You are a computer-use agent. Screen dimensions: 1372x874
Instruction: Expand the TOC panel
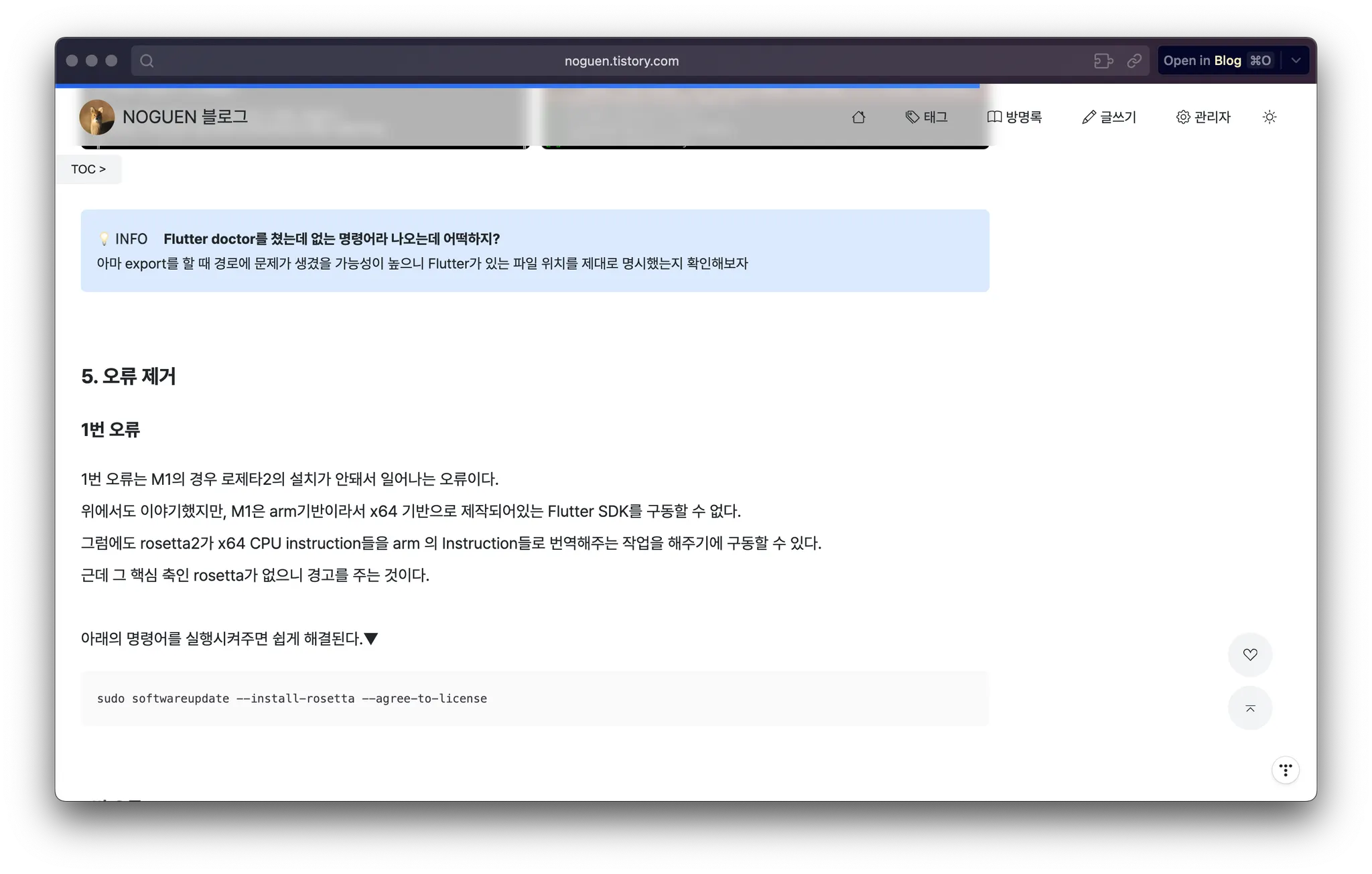[88, 169]
